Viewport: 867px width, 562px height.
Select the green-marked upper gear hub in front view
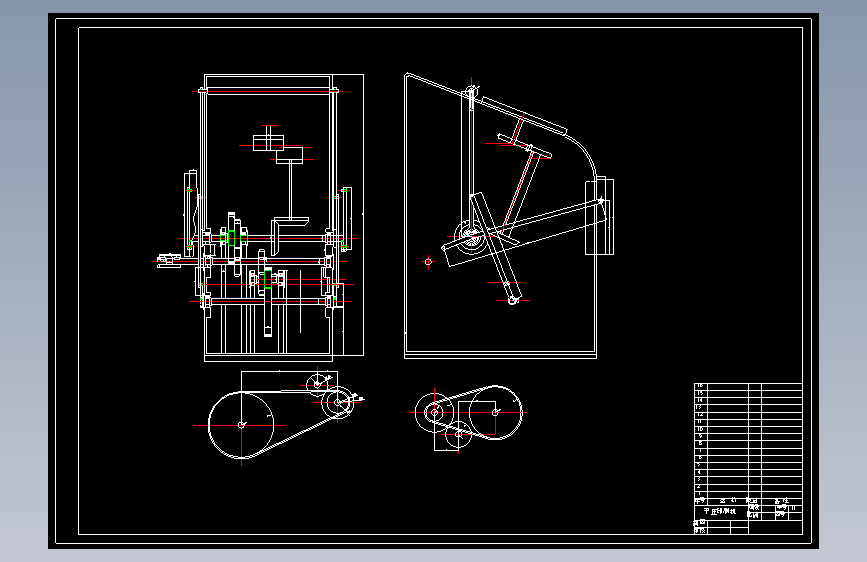(x=232, y=238)
